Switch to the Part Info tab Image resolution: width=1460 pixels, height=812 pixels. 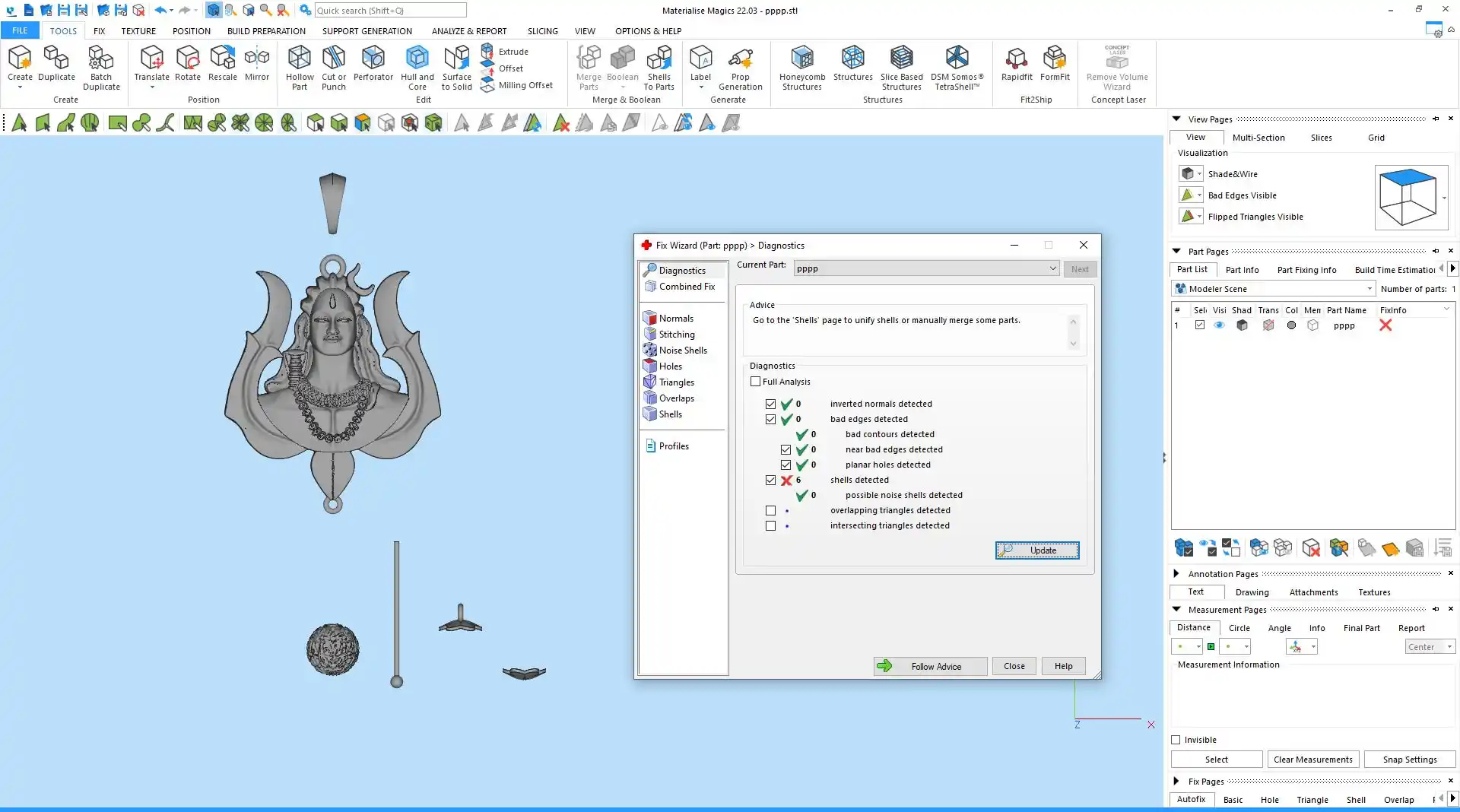point(1242,270)
